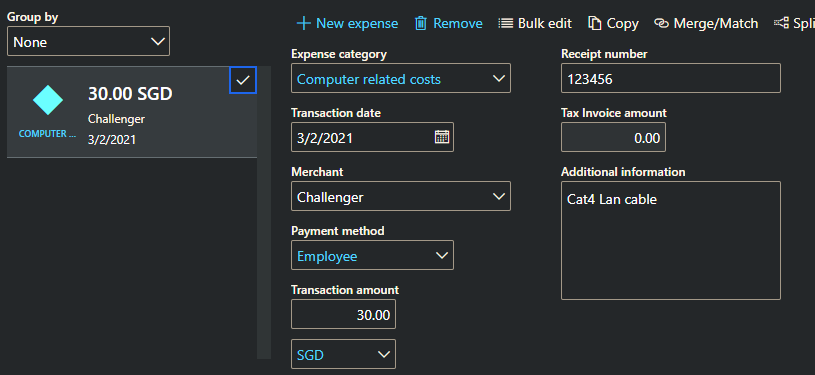The height and width of the screenshot is (375, 815).
Task: Click the Transaction date field 3/2/2021
Action: (x=372, y=137)
